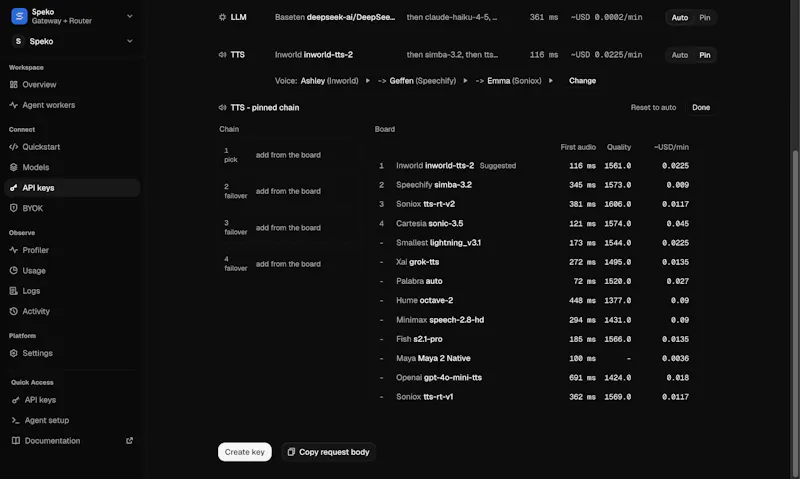This screenshot has width=800, height=479.
Task: Click the Speko logo icon
Action: tap(19, 16)
